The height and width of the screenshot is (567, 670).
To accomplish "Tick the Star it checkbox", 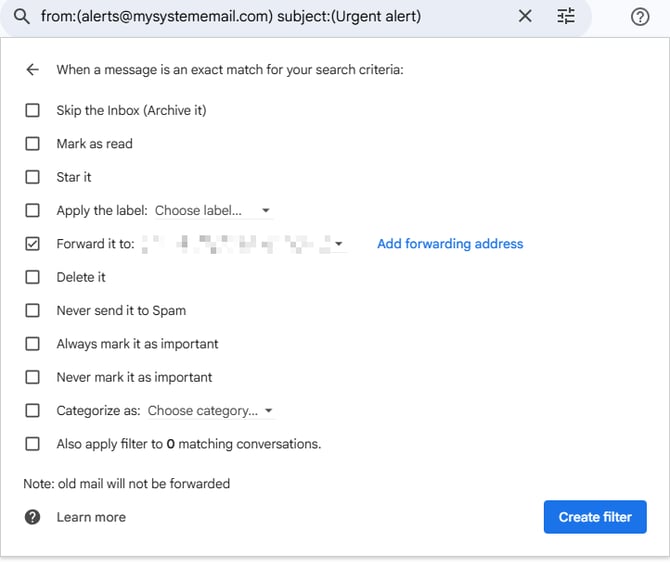I will pos(33,177).
